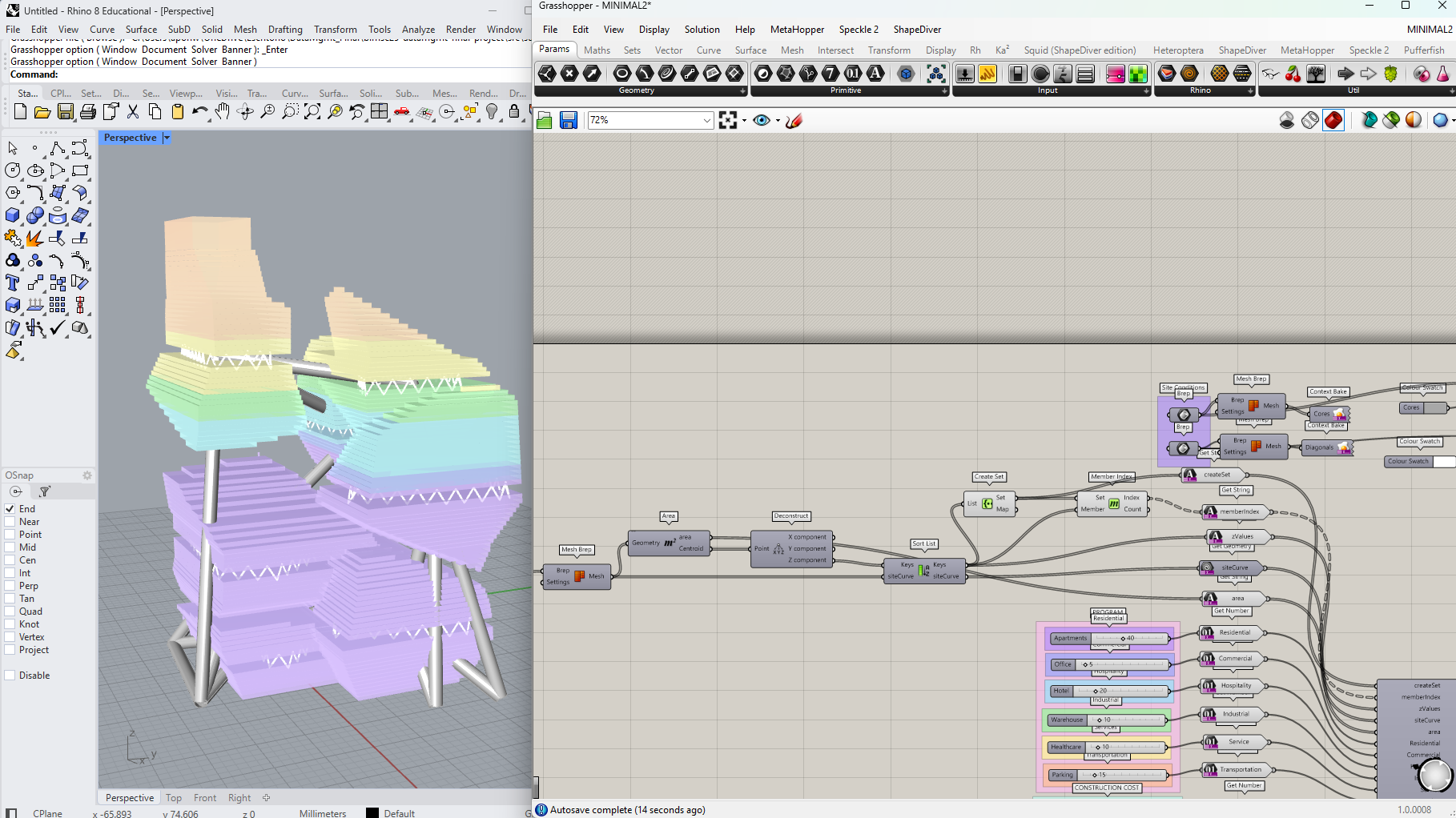1456x818 pixels.
Task: Enable the Mid osnap checkbox
Action: (x=10, y=547)
